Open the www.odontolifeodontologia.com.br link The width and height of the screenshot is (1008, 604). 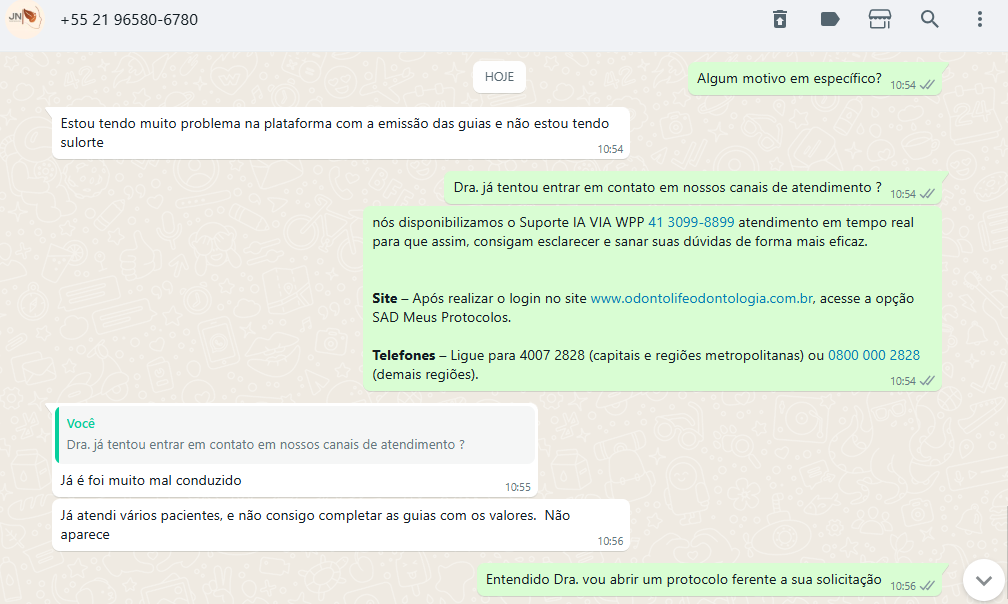point(701,298)
